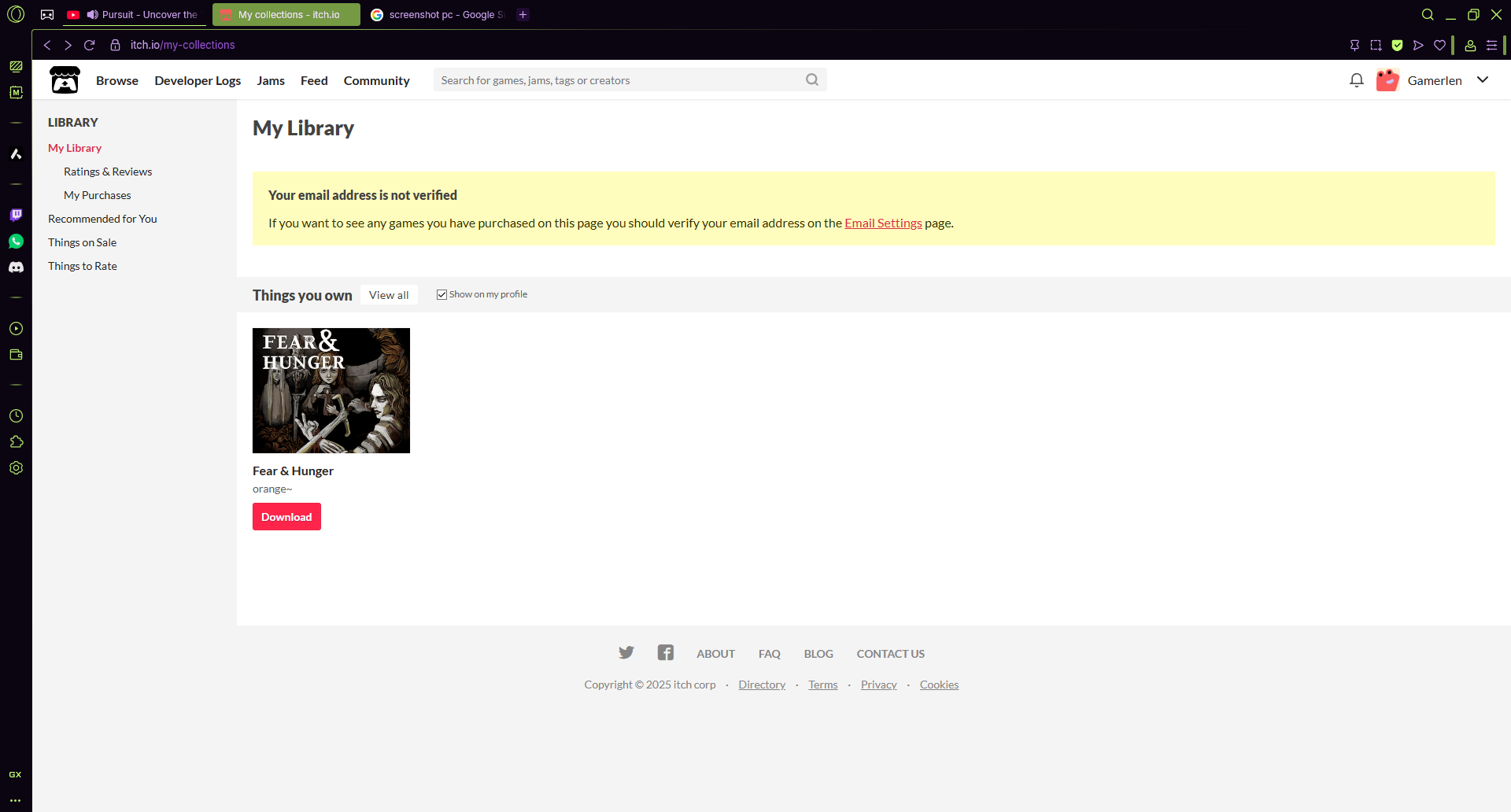This screenshot has height=812, width=1511.
Task: Switch to Pursuit YouTube tab
Action: [x=134, y=14]
